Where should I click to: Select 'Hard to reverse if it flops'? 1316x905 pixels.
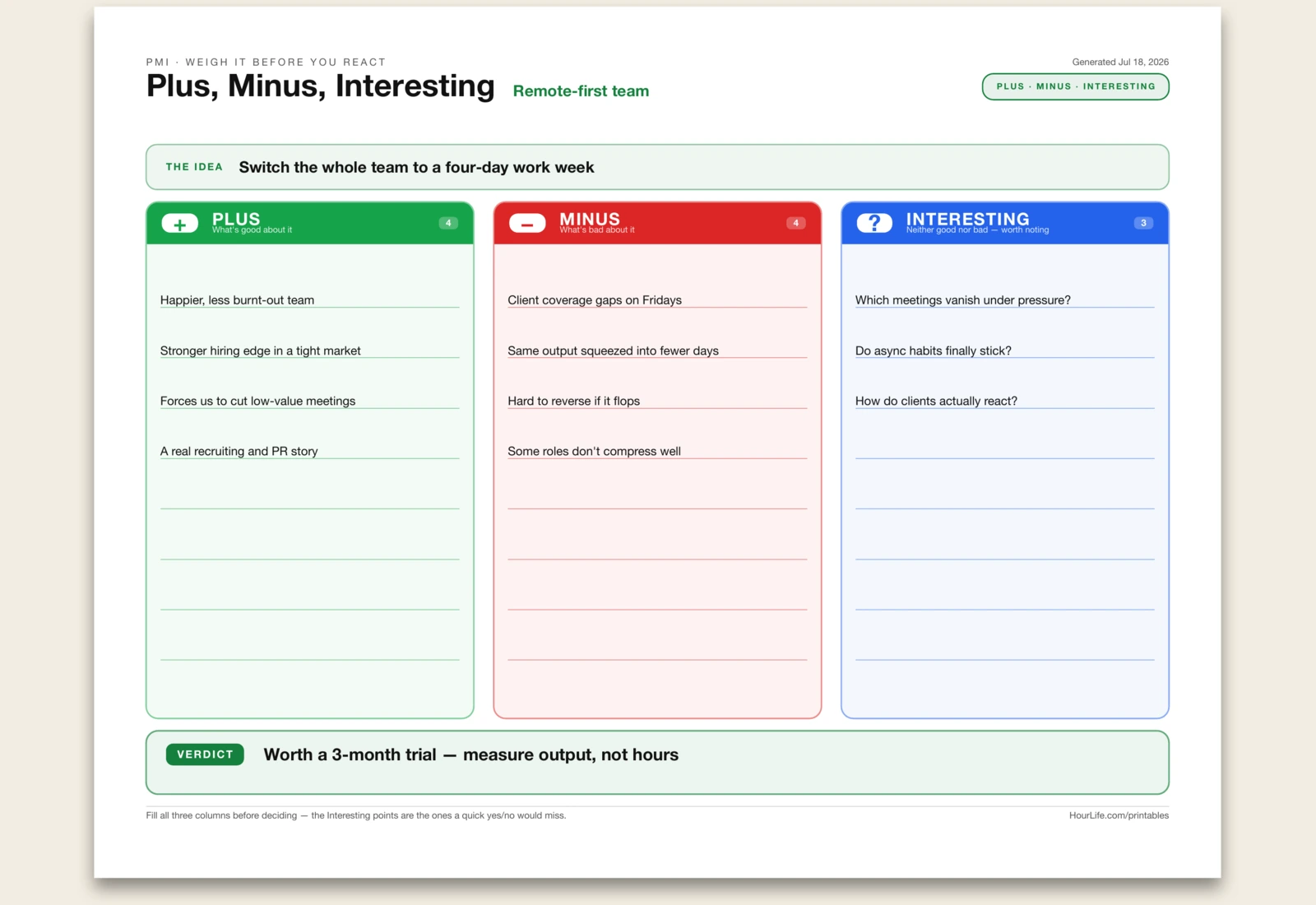click(573, 401)
